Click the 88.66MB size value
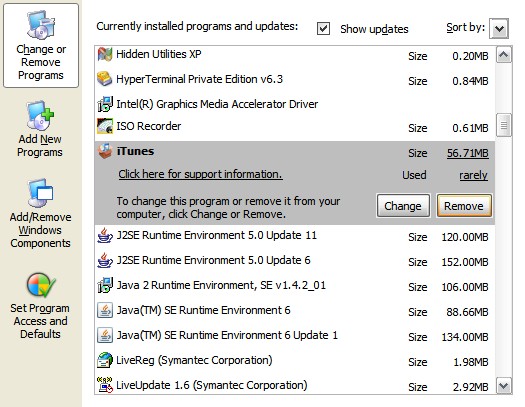Screen dimensions: 525x407 467,312
